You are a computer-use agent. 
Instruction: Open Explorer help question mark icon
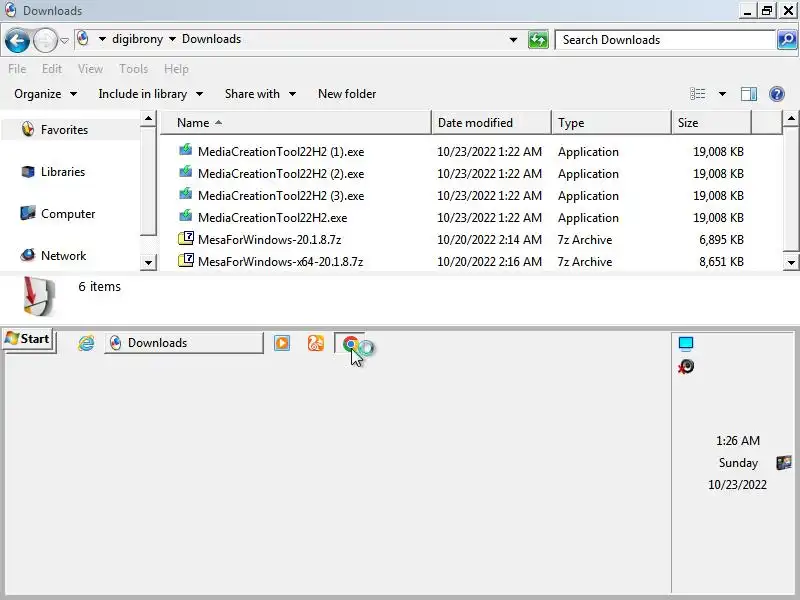tap(777, 94)
